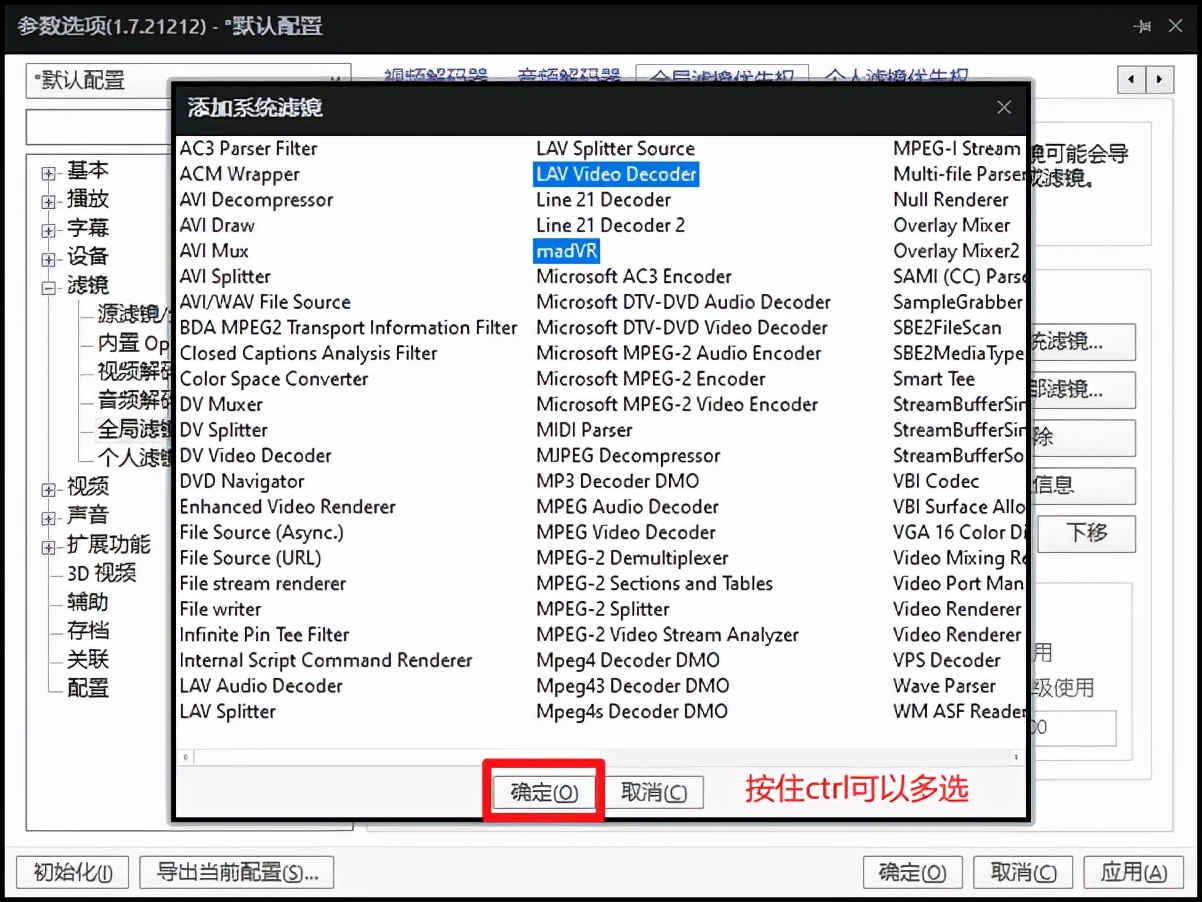Select 内置 Op… item under 滤镜
Image resolution: width=1202 pixels, height=902 pixels.
point(134,343)
